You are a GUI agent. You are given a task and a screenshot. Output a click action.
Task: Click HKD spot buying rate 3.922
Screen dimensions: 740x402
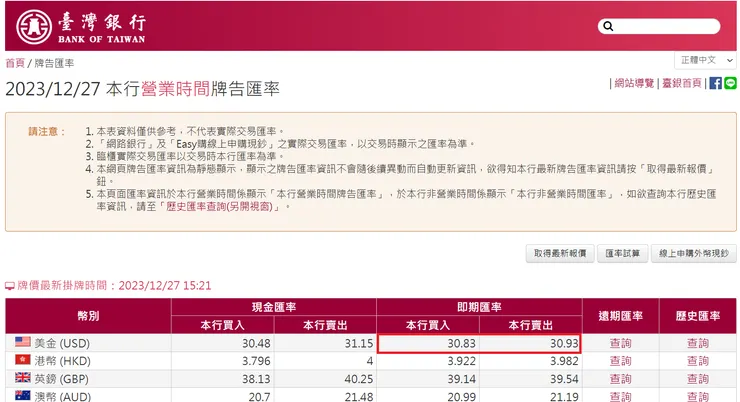click(x=462, y=361)
